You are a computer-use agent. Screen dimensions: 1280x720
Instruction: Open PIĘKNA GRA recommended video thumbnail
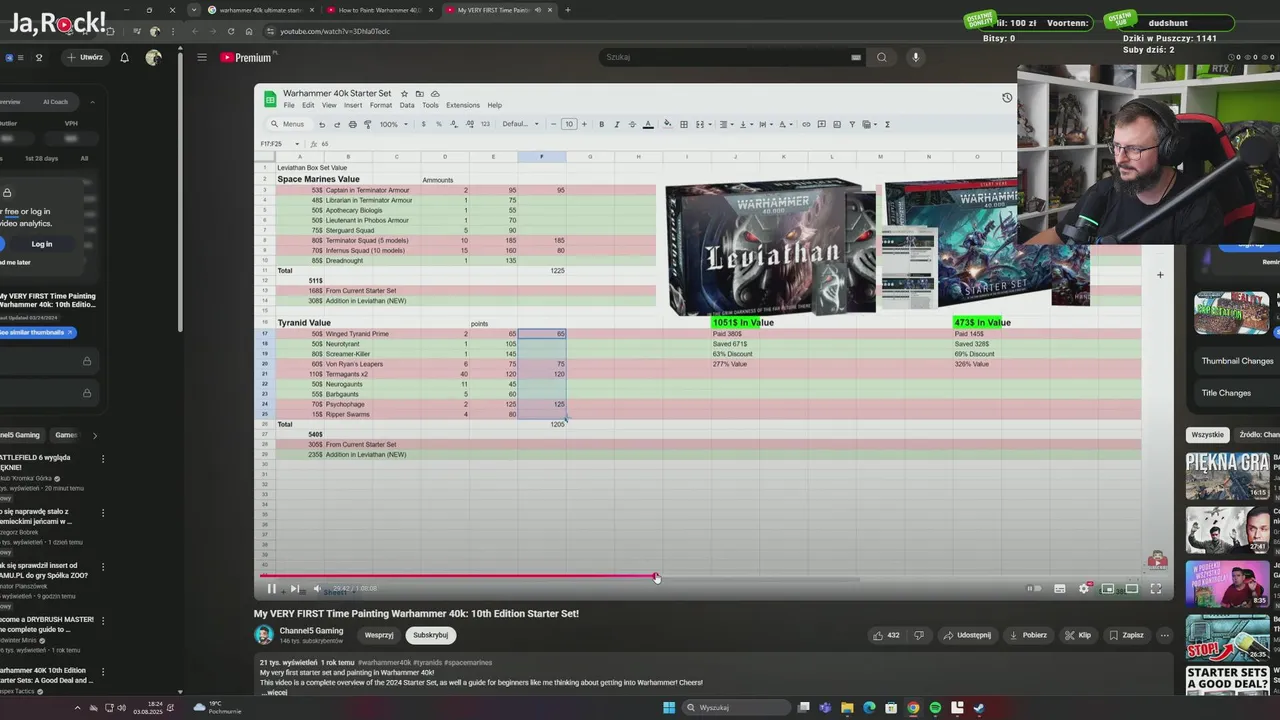coord(1227,475)
